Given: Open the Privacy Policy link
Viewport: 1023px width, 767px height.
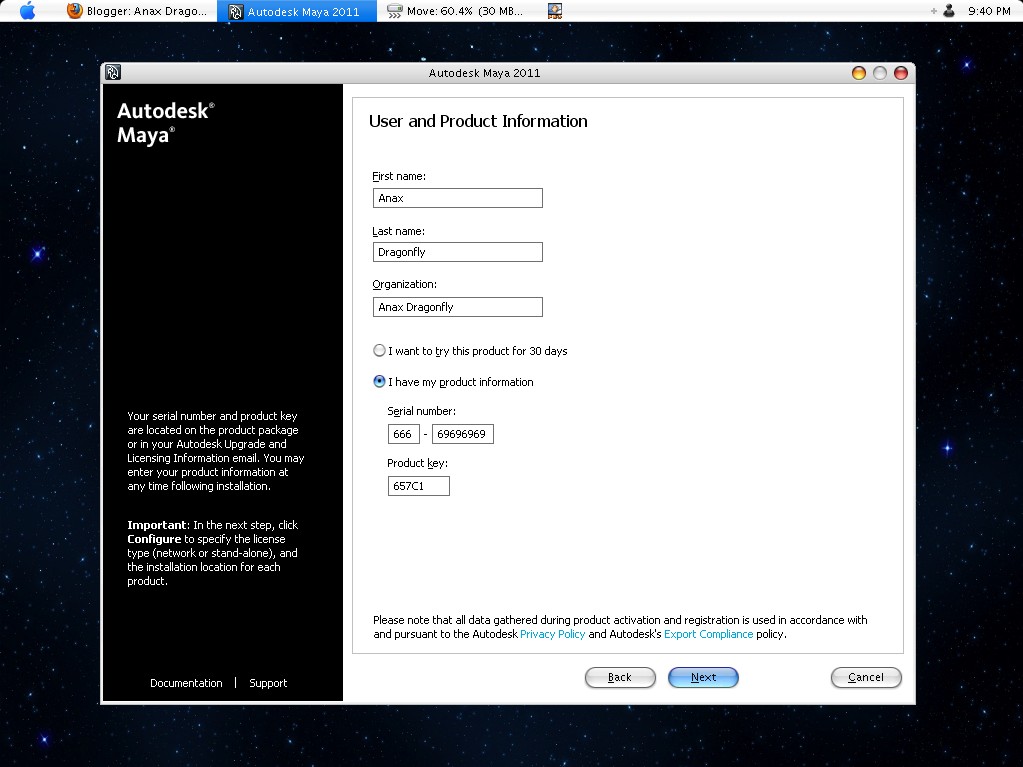Looking at the screenshot, I should [553, 634].
